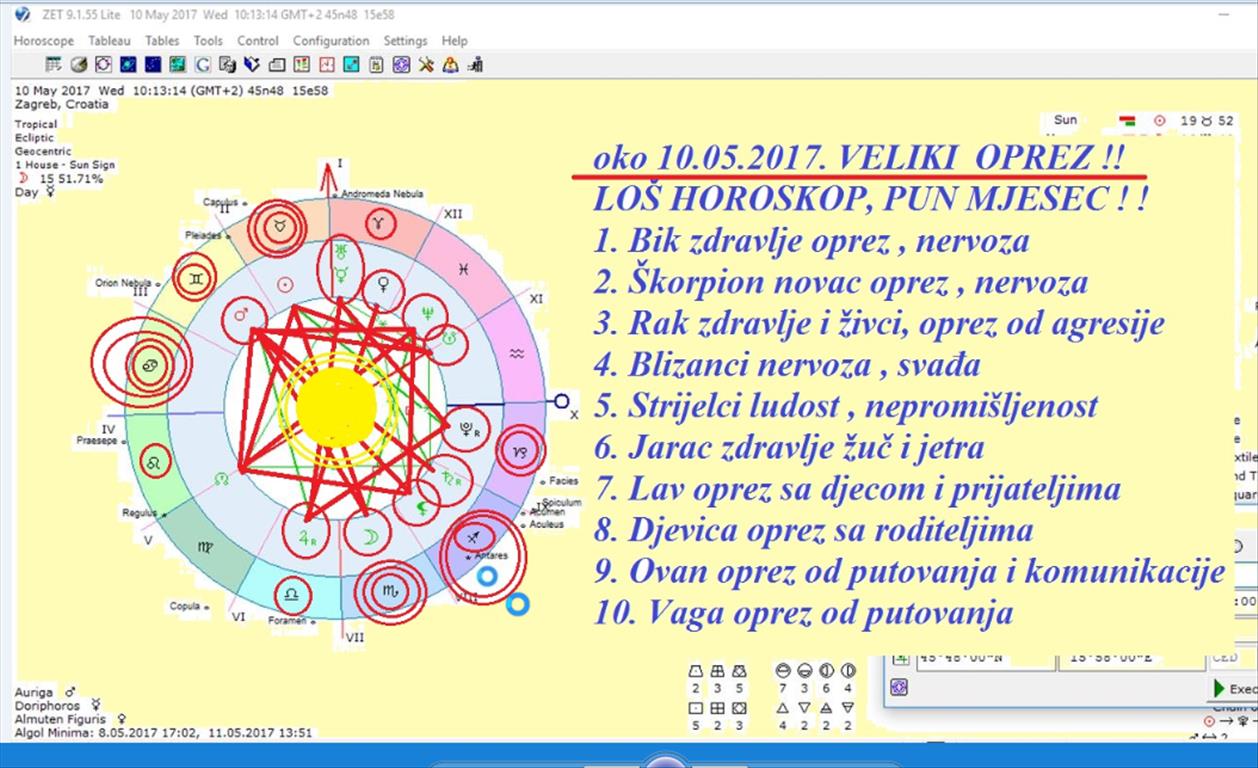Click the red grid table toolbar icon

301,65
